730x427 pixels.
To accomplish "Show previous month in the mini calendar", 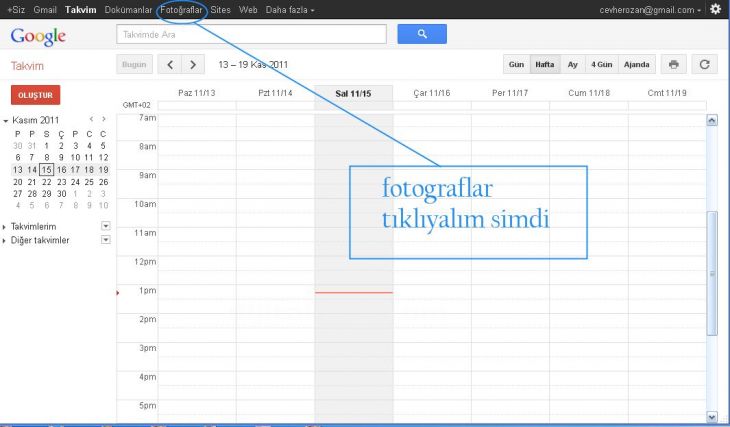I will click(91, 120).
